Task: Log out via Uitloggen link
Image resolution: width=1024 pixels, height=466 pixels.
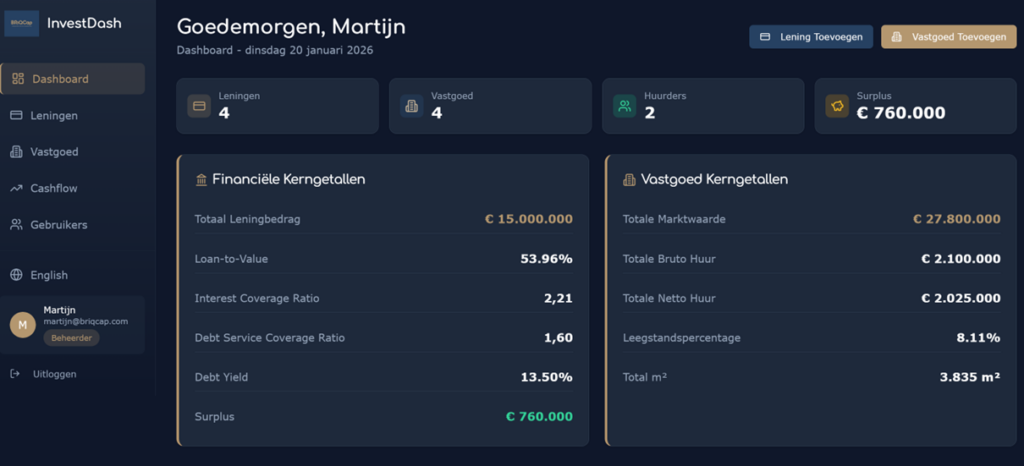Action: click(x=54, y=374)
